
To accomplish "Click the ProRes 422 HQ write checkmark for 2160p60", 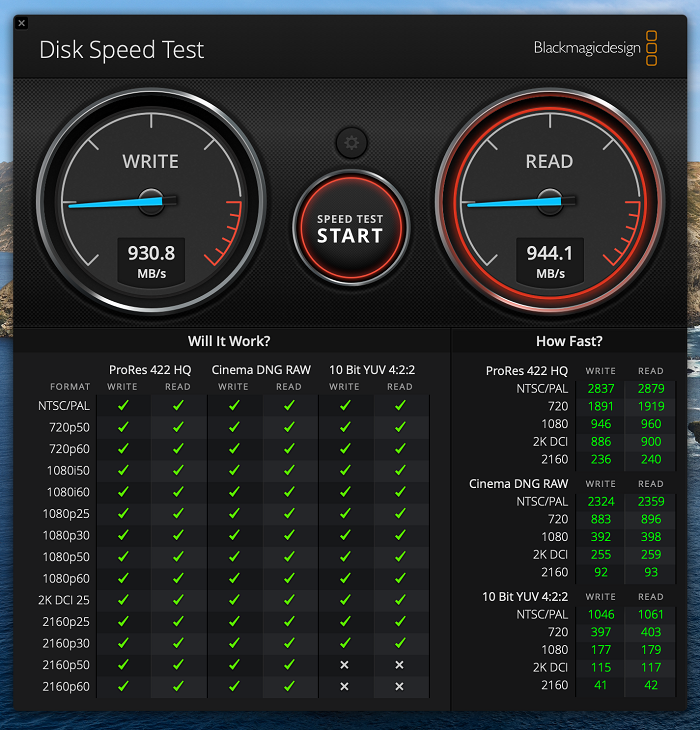I will 123,686.
